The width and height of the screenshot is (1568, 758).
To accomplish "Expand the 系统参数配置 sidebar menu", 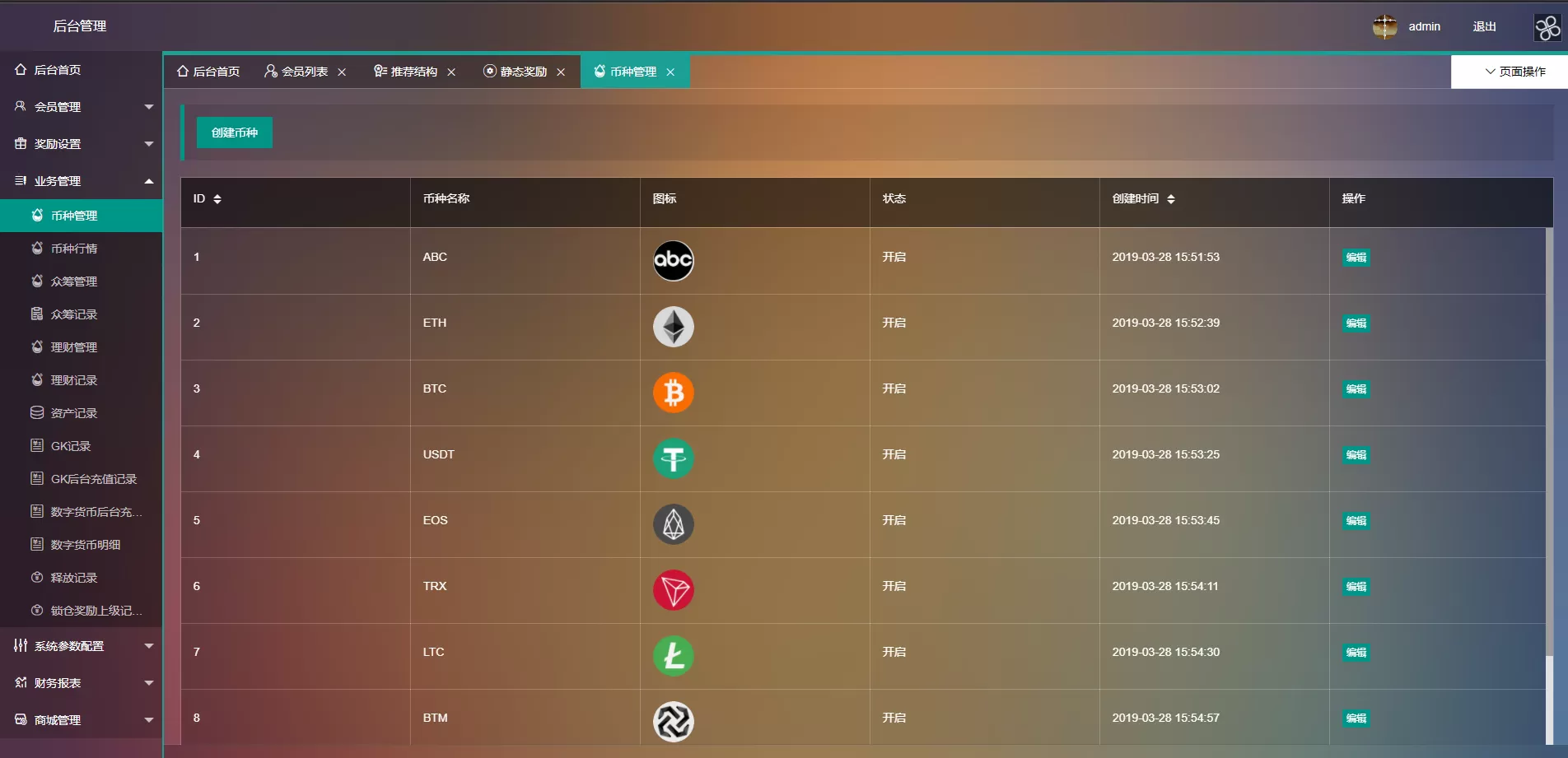I will [81, 646].
